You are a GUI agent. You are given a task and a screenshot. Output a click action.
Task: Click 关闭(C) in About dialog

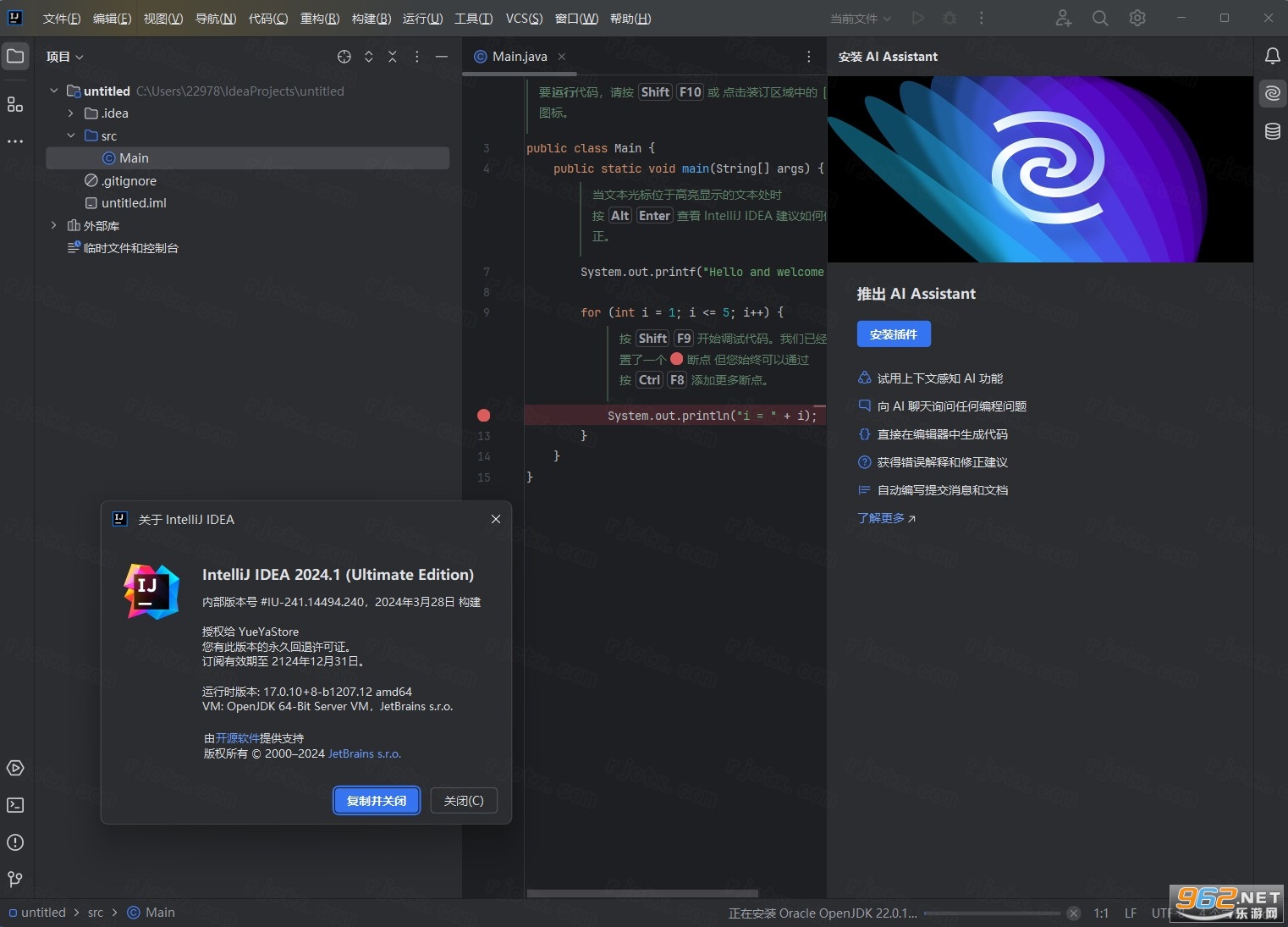coord(464,800)
